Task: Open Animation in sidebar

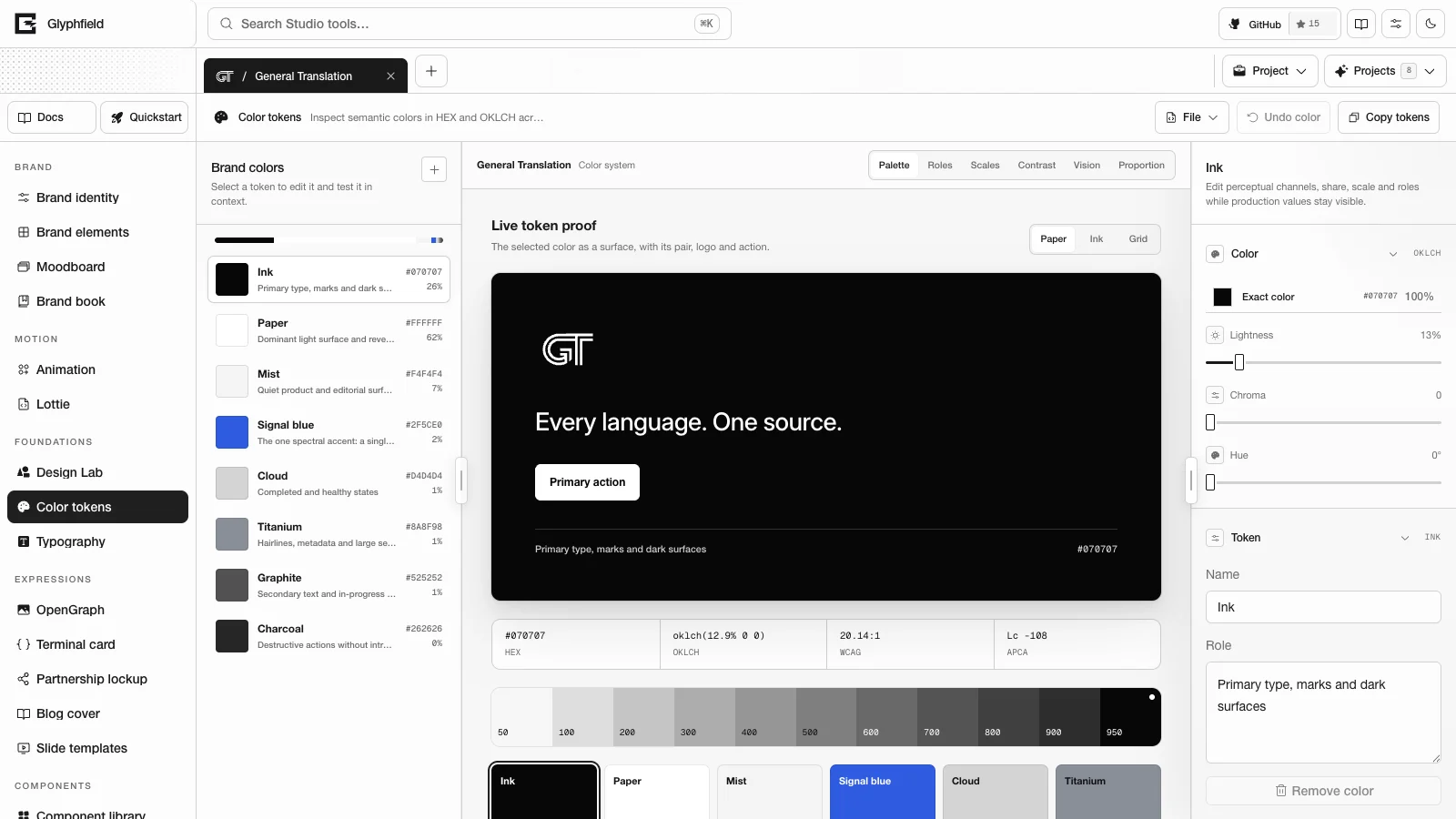Action: tap(97, 369)
